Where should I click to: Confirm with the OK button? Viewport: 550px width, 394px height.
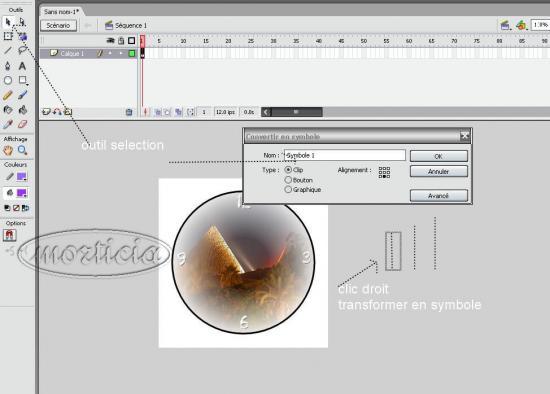pyautogui.click(x=439, y=156)
